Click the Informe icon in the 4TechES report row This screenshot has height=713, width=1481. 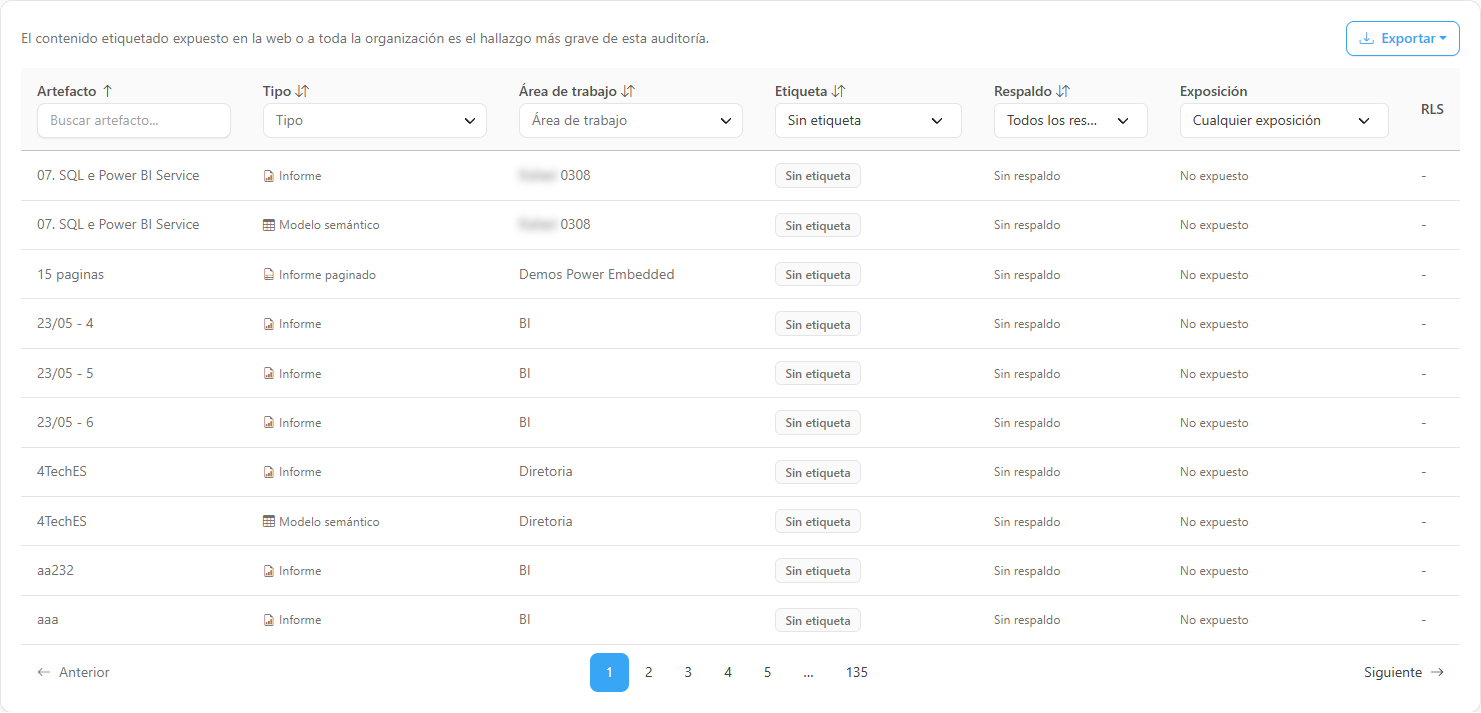coord(268,472)
